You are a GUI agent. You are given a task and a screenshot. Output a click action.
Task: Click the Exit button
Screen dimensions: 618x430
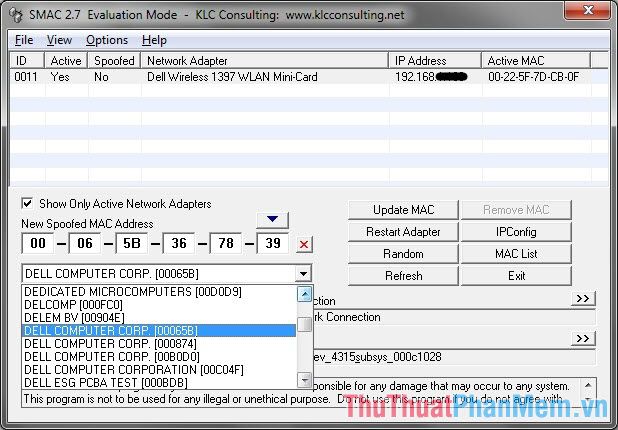pos(516,276)
